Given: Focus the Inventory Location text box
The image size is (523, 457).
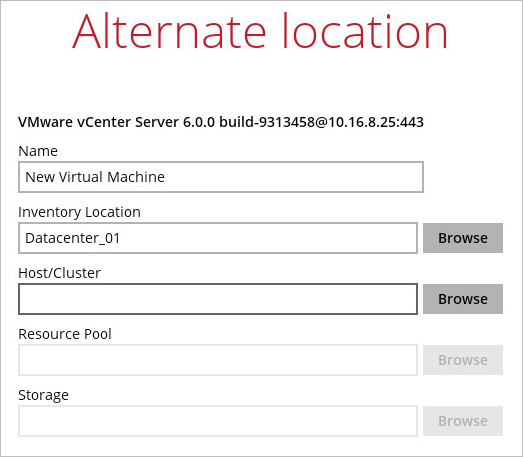Looking at the screenshot, I should 218,238.
